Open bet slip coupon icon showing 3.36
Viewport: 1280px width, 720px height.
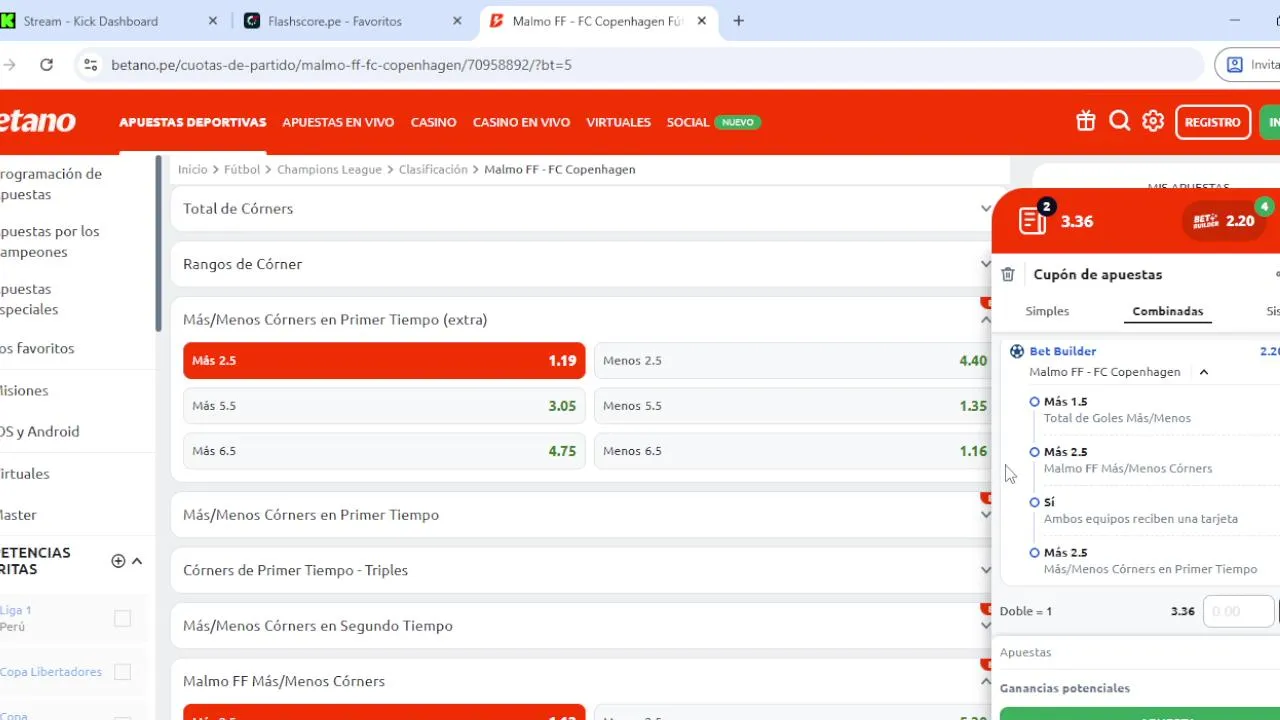(1034, 220)
